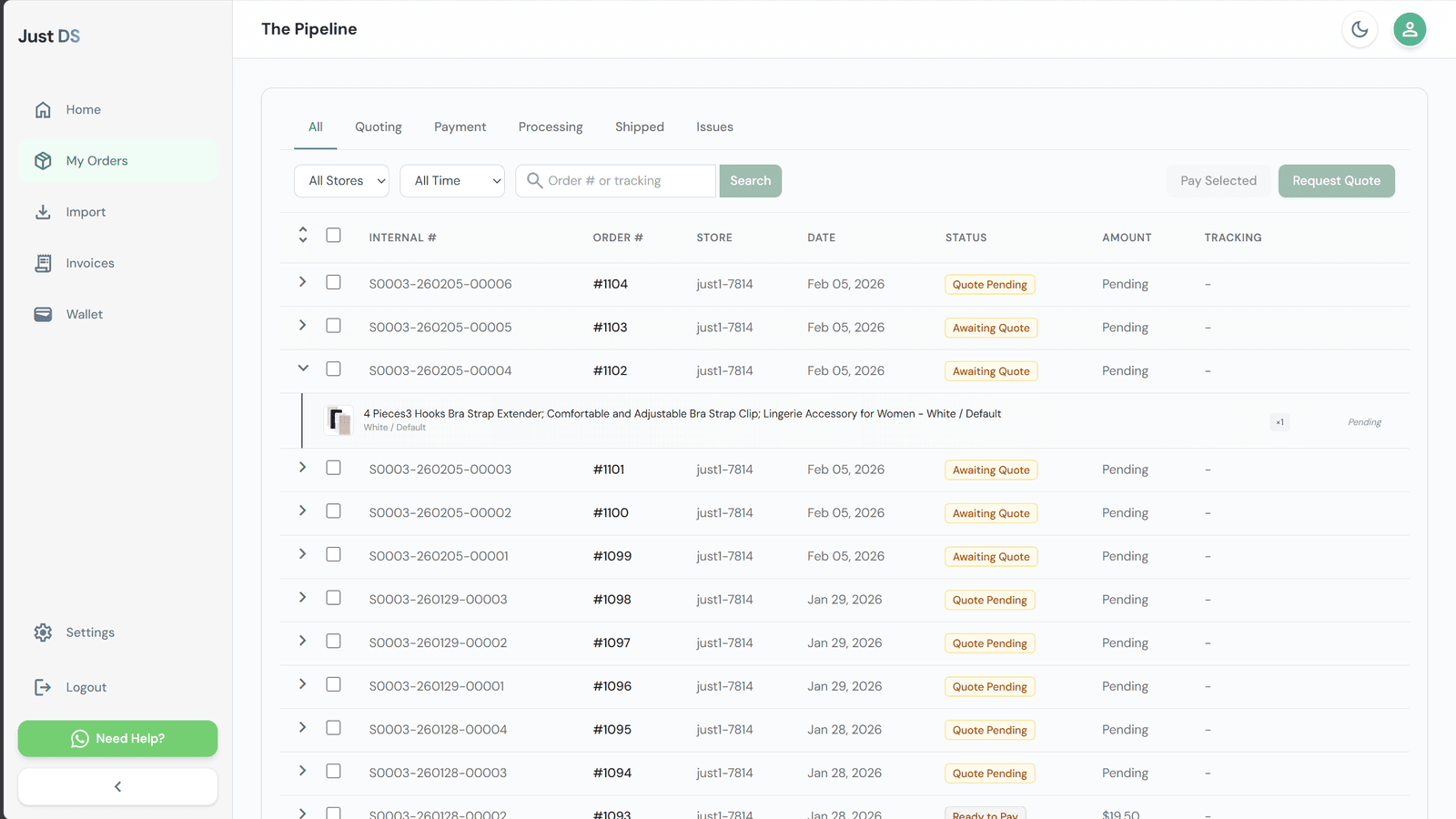Switch to the Processing tab
The image size is (1456, 819).
coord(551,127)
